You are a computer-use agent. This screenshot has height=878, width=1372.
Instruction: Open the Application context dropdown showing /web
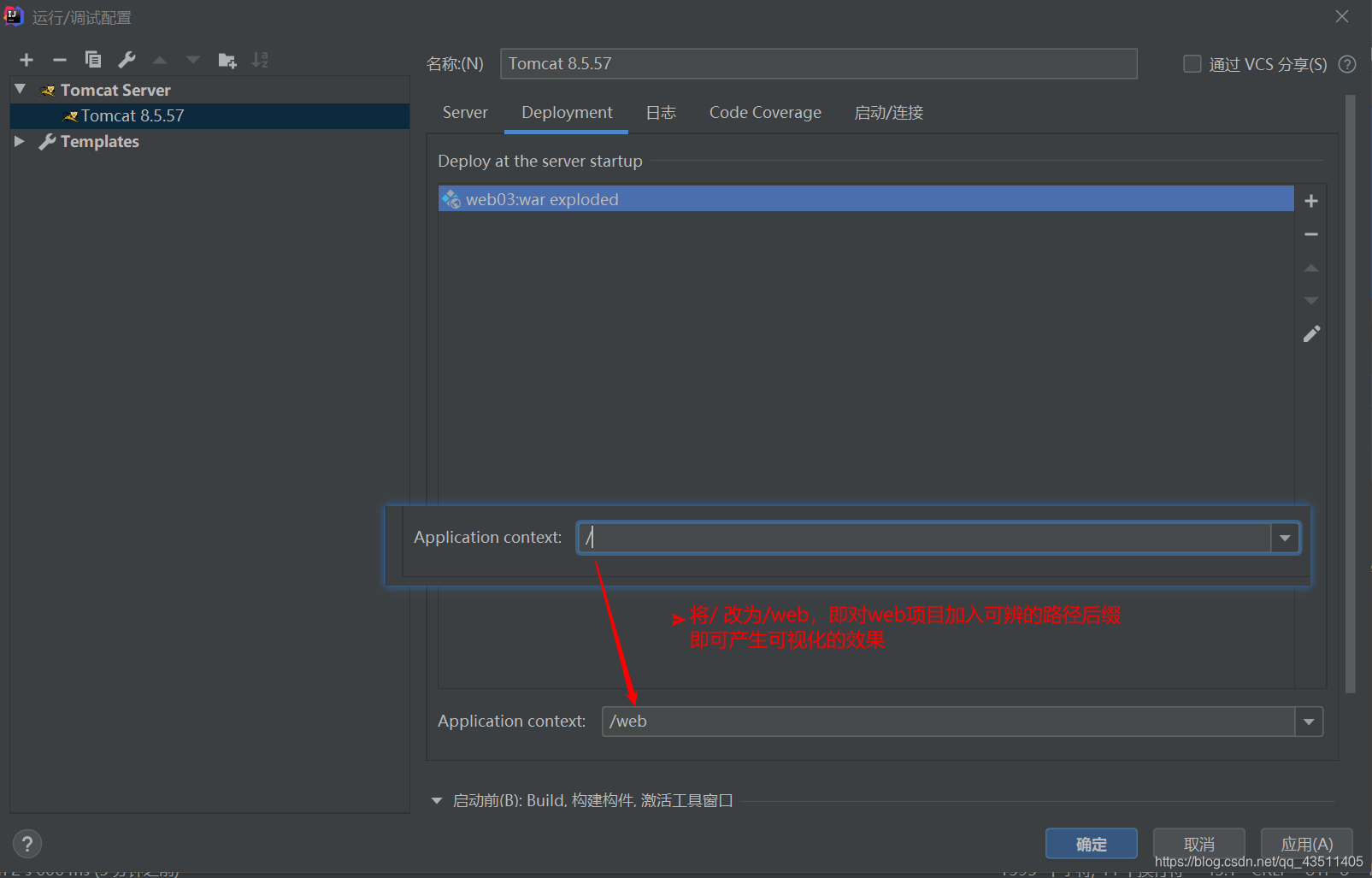(x=1309, y=721)
